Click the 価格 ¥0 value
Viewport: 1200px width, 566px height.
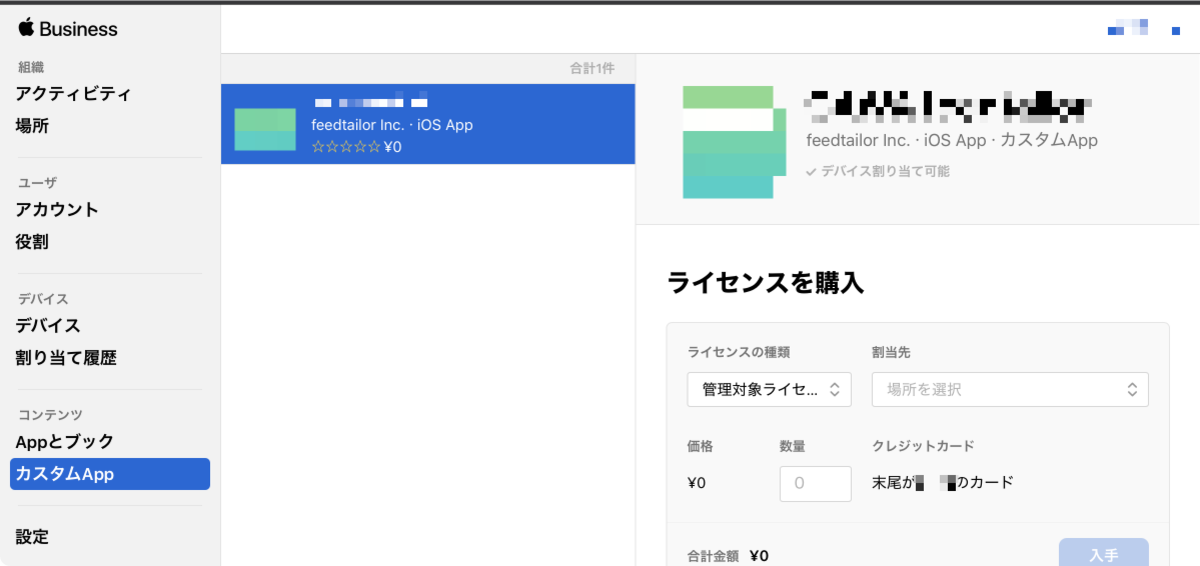[x=697, y=483]
